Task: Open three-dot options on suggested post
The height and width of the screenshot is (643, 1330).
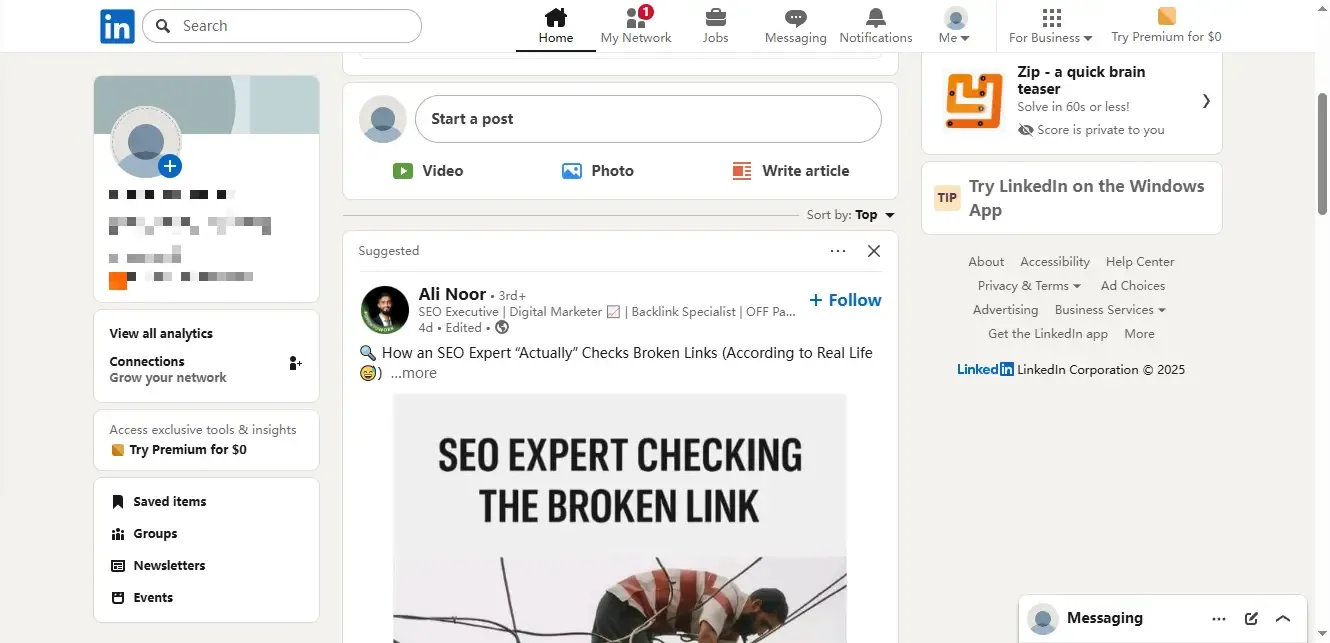Action: [838, 251]
